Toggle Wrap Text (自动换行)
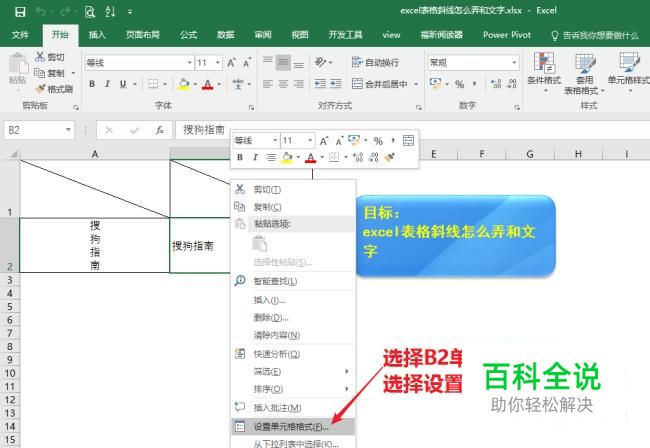Image resolution: width=650 pixels, height=448 pixels. (375, 62)
